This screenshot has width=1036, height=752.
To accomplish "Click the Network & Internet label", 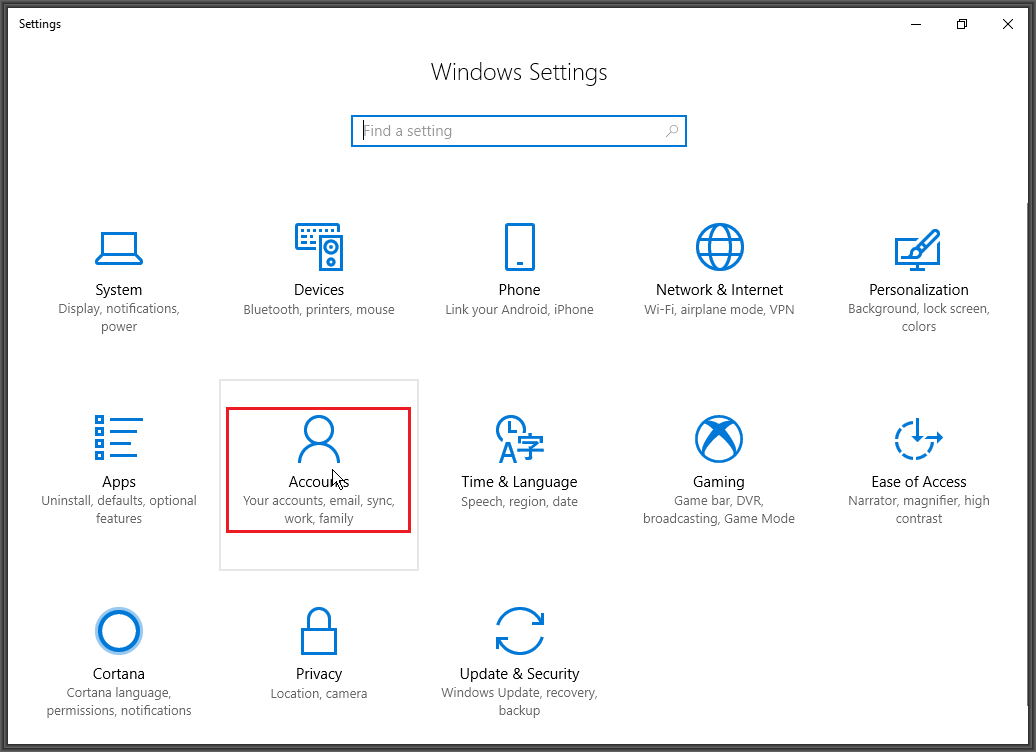I will [x=720, y=290].
